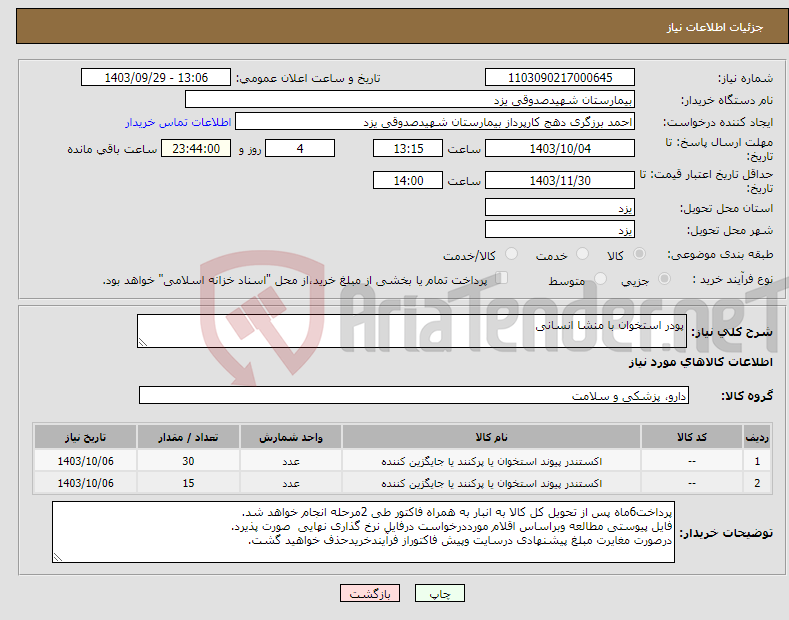Click the response deadline date 1403/10/04

(560, 148)
